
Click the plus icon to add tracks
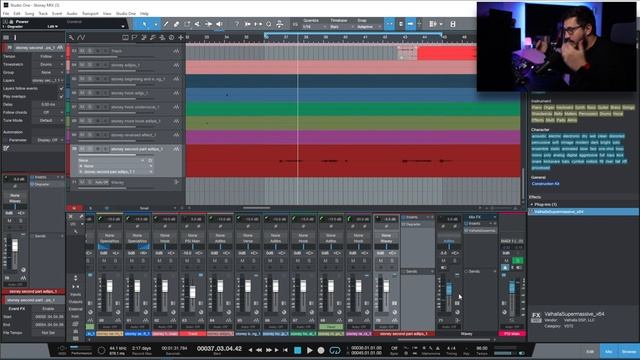click(181, 38)
